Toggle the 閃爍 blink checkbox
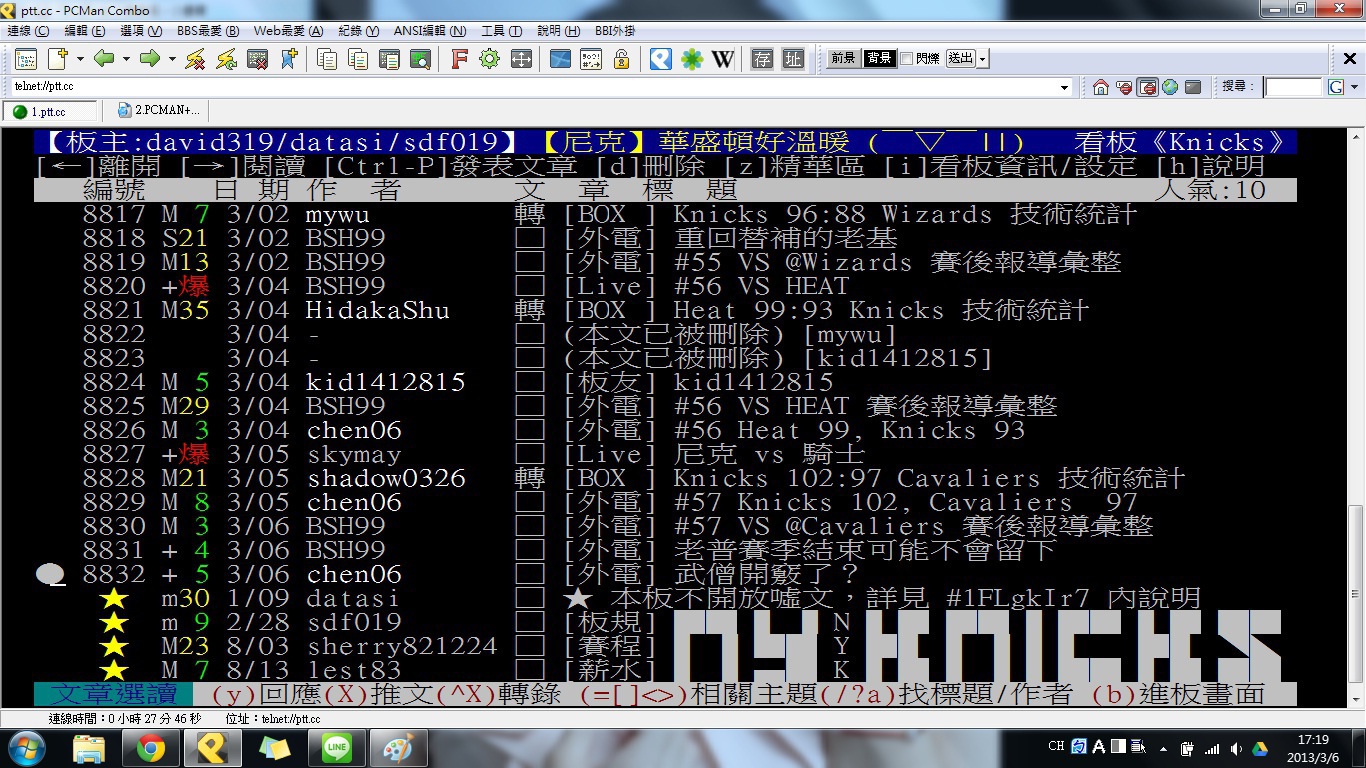1366x768 pixels. pyautogui.click(x=906, y=59)
